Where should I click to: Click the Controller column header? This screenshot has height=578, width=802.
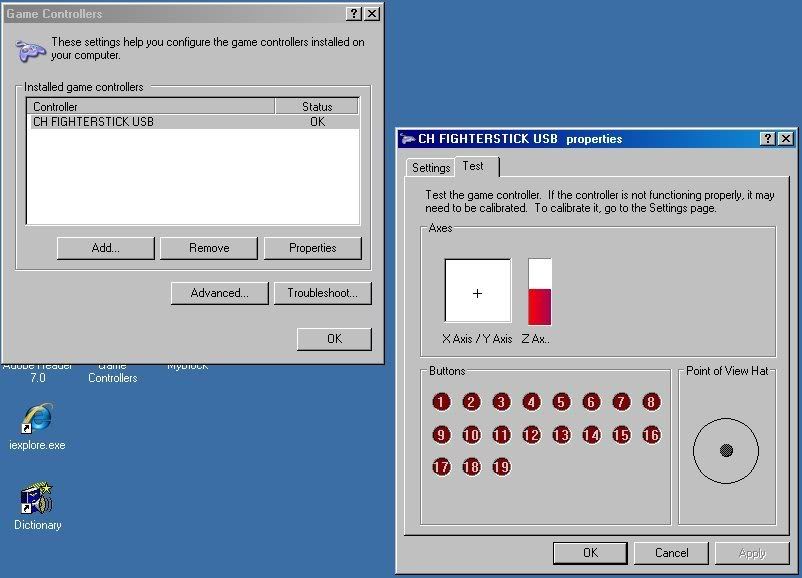tap(151, 106)
